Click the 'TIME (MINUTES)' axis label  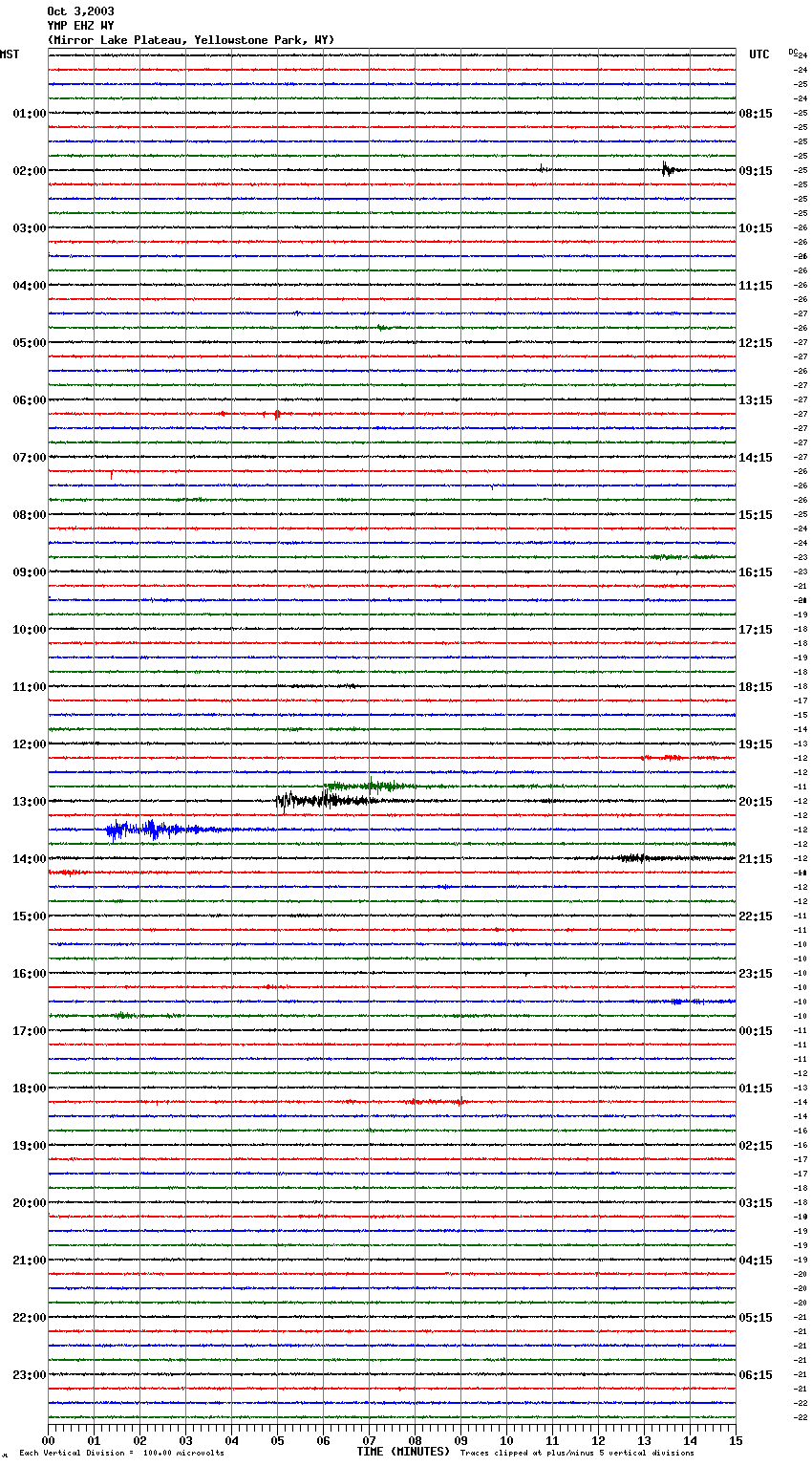click(x=403, y=1452)
